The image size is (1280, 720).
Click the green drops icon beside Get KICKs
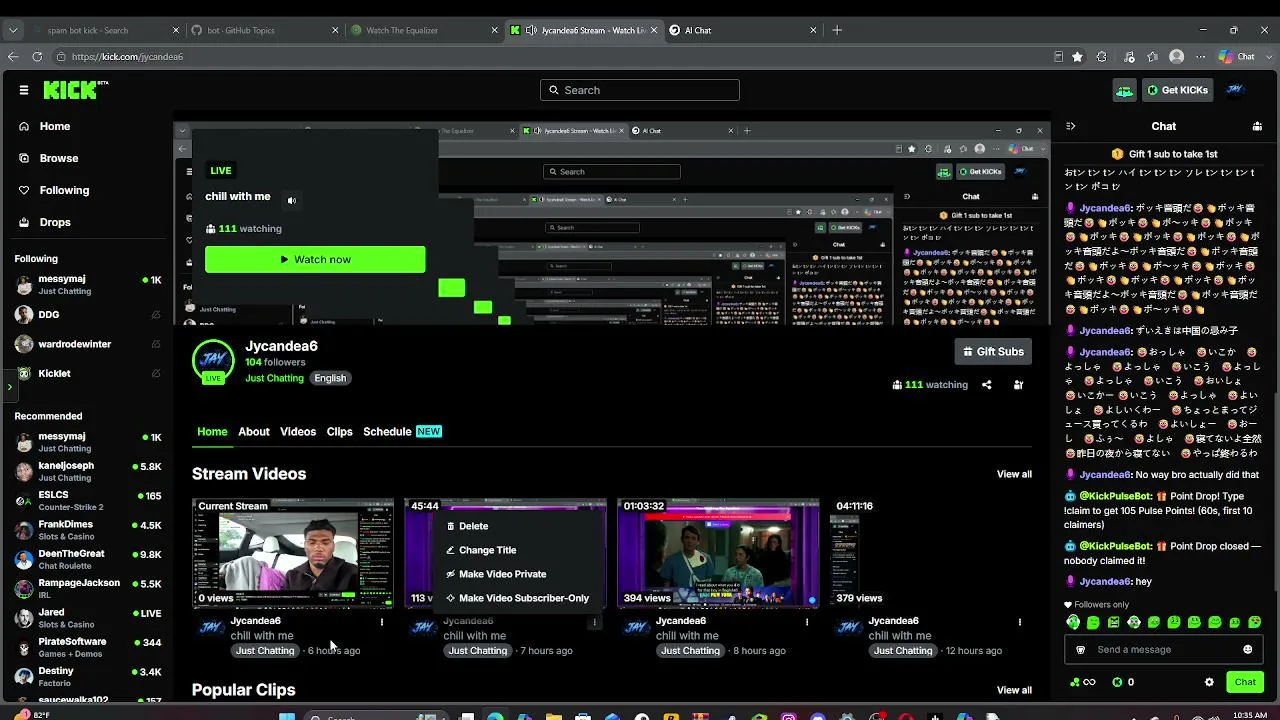point(1125,90)
